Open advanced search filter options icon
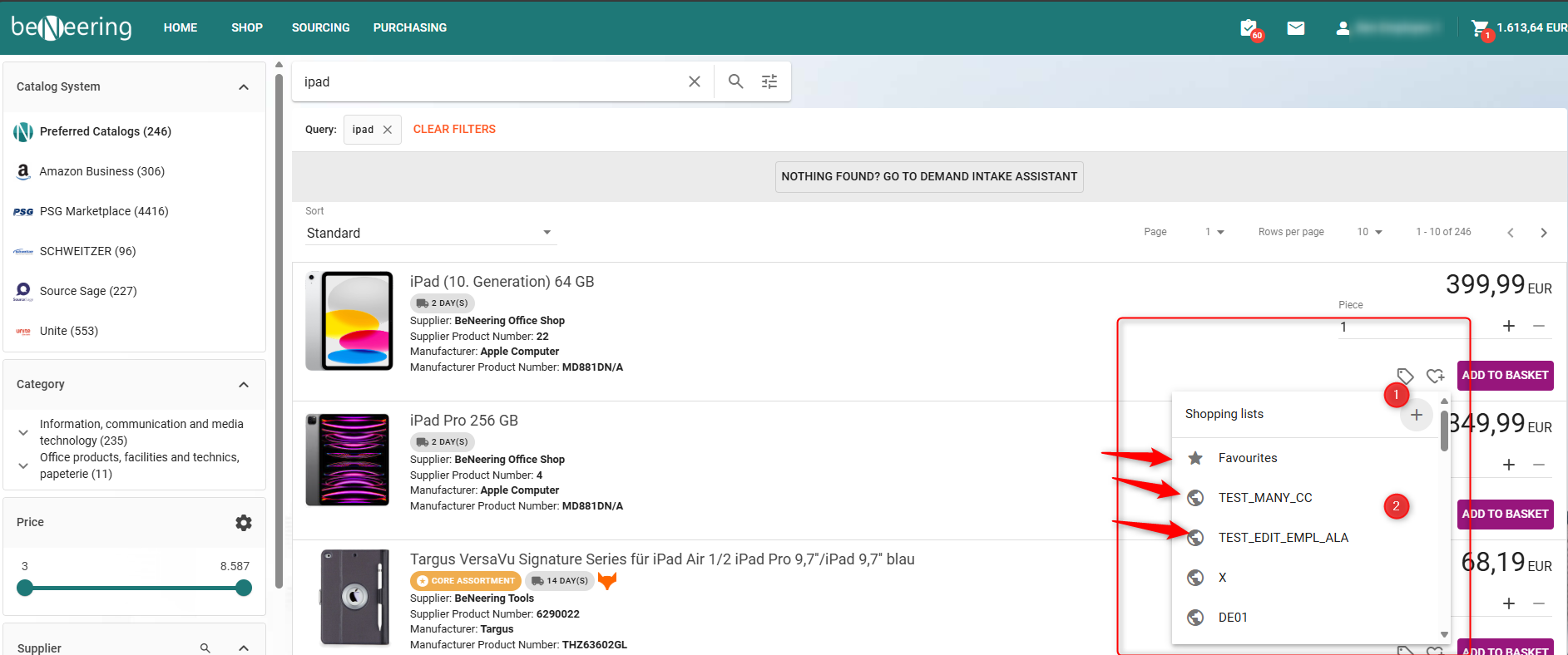1568x655 pixels. tap(769, 81)
